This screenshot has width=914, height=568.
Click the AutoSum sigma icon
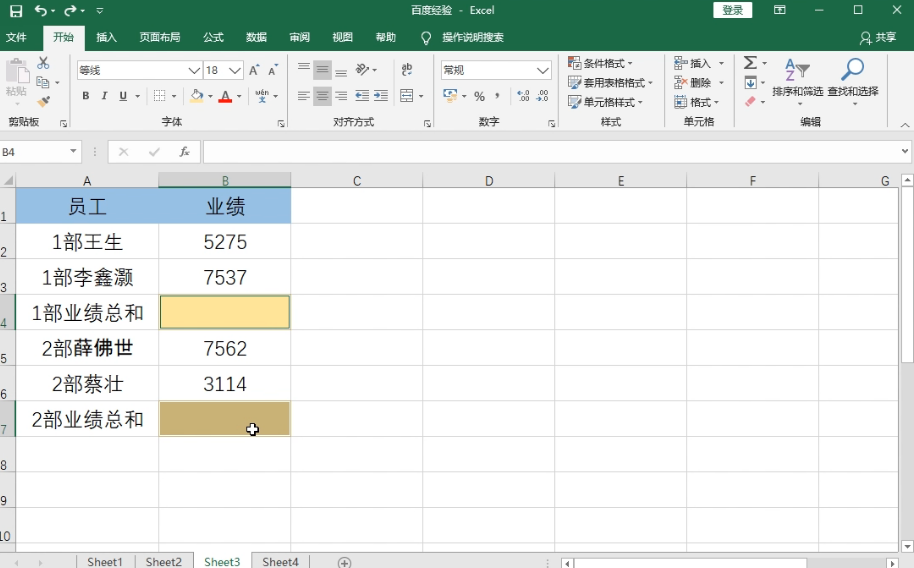click(750, 62)
